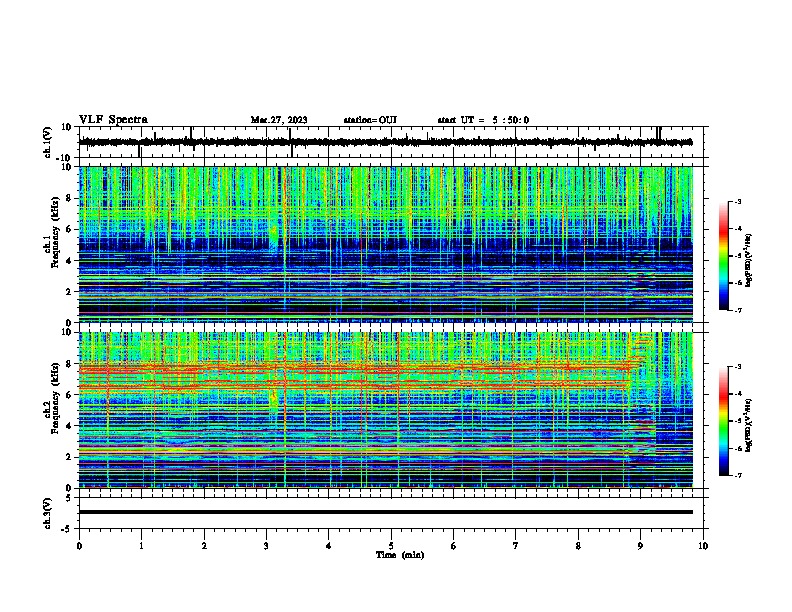The height and width of the screenshot is (612, 792).
Task: Click the "-7" label on ch.1 color bar
Action: click(x=737, y=310)
